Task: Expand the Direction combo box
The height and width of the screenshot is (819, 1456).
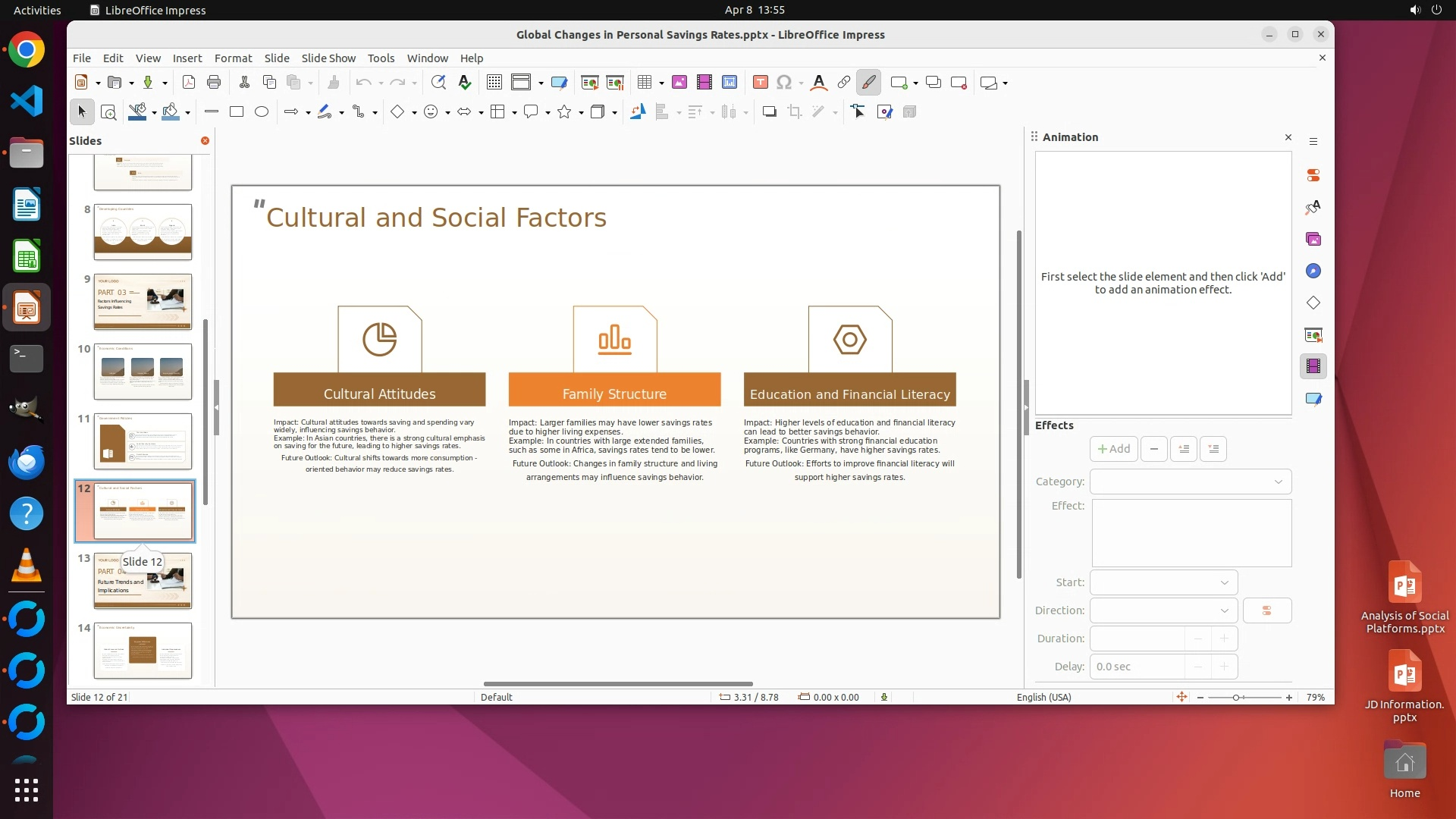Action: pyautogui.click(x=1163, y=610)
